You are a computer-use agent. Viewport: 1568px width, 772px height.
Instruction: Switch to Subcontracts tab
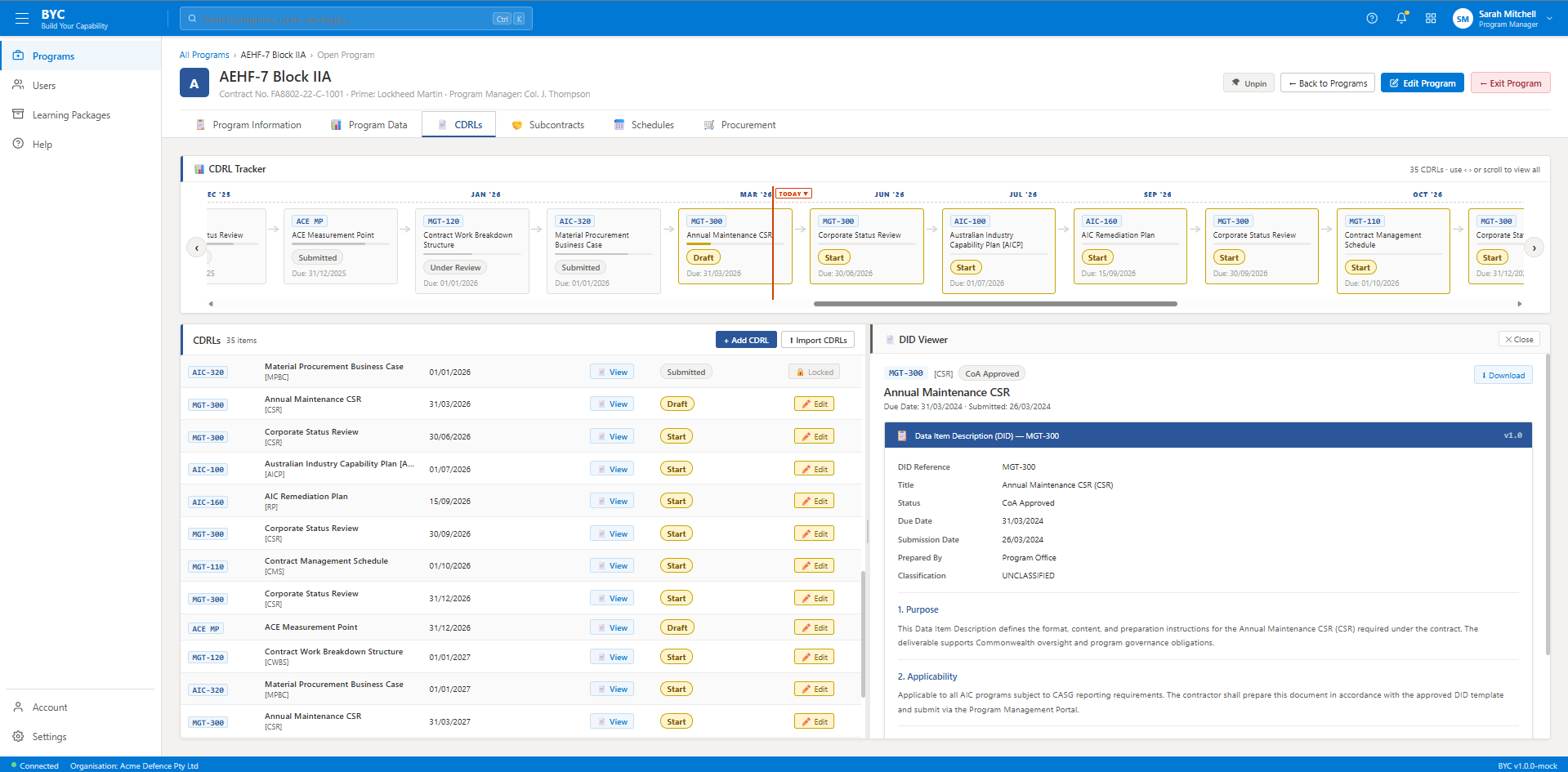548,125
